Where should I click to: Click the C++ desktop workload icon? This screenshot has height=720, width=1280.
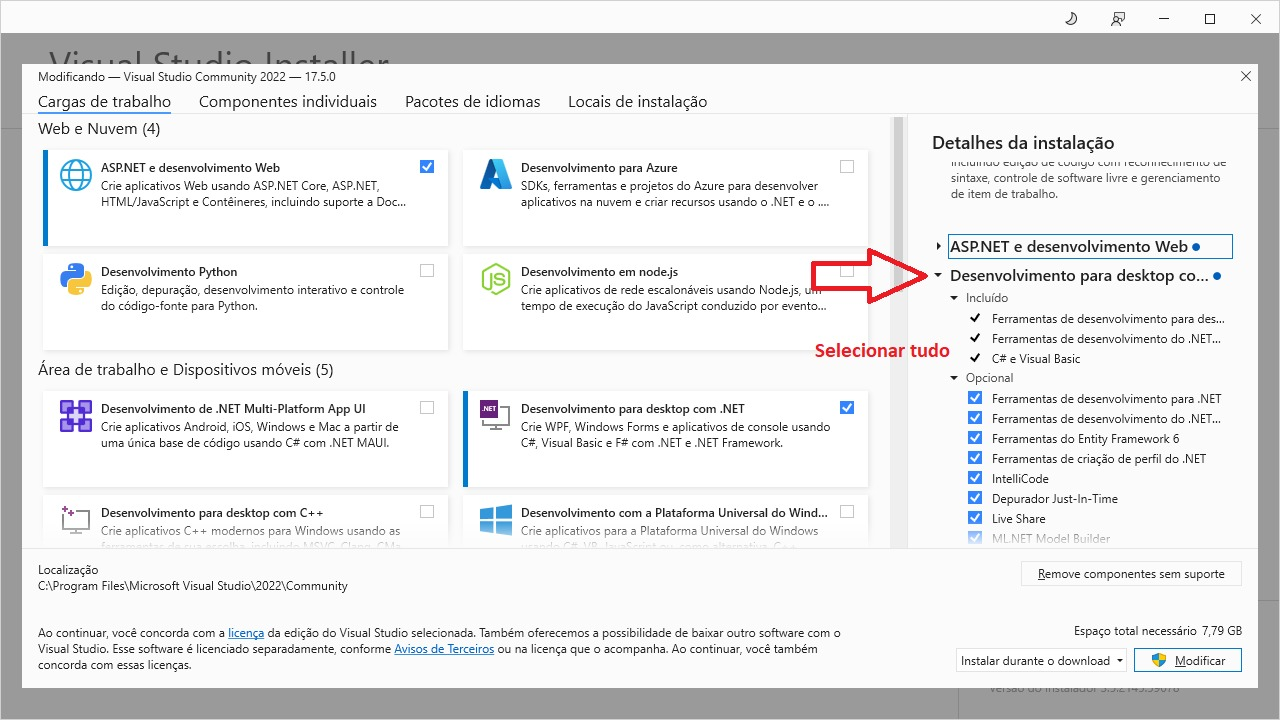(76, 519)
